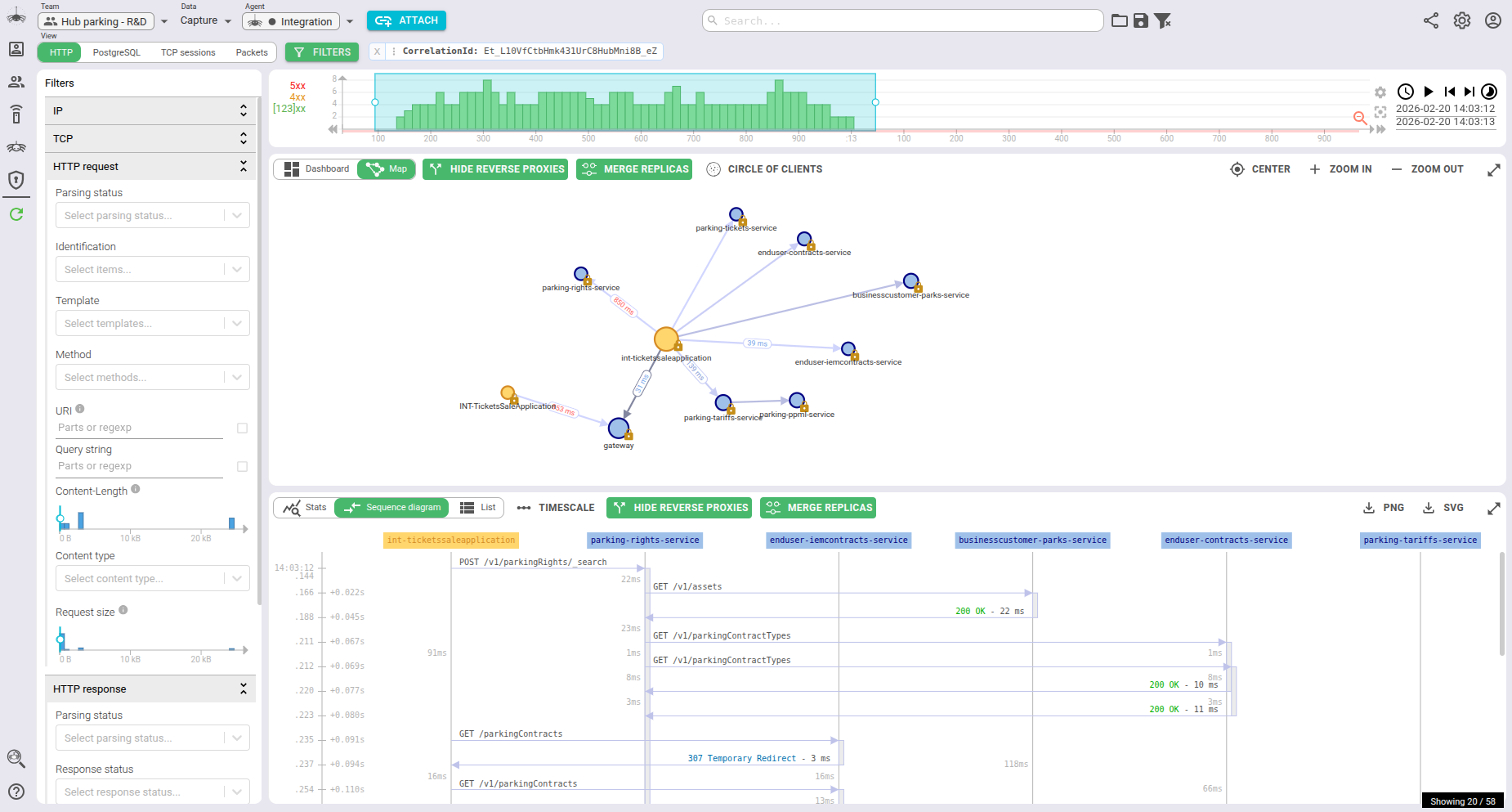
Task: Click the share icon near the top-right
Action: click(1431, 20)
